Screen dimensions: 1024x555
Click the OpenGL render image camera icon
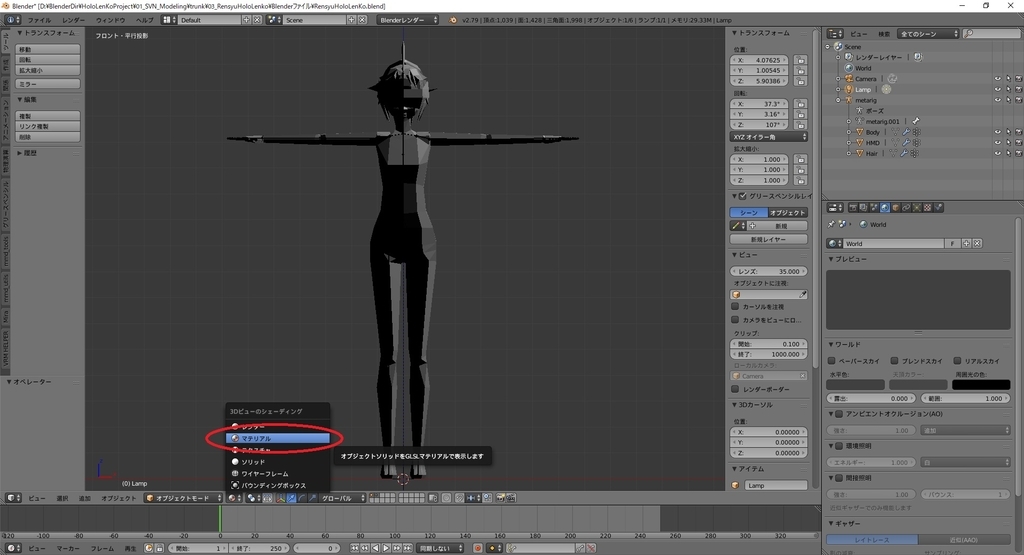(501, 498)
